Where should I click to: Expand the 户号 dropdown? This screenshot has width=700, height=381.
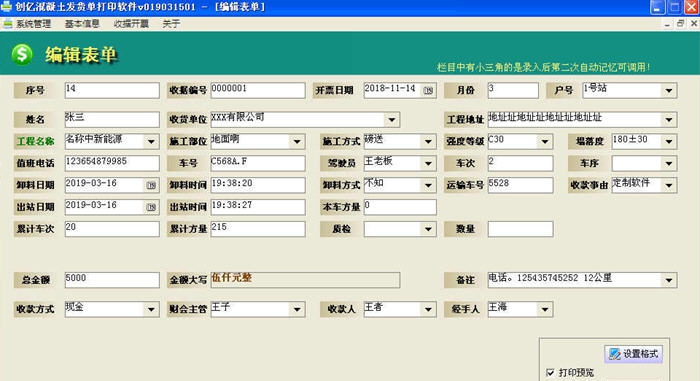point(668,90)
